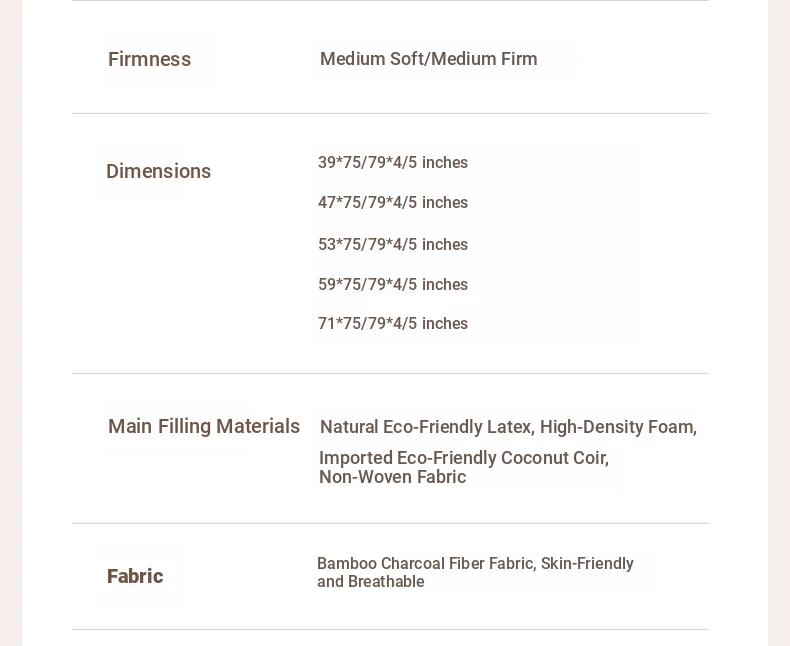
Task: Select the 59*75/79*4/5 inches size
Action: (x=393, y=284)
